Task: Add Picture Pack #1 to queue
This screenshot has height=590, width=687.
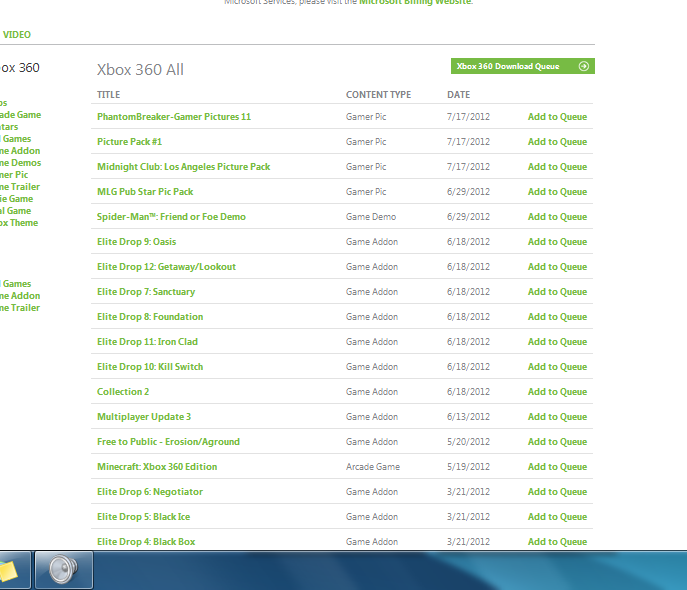Action: (557, 141)
